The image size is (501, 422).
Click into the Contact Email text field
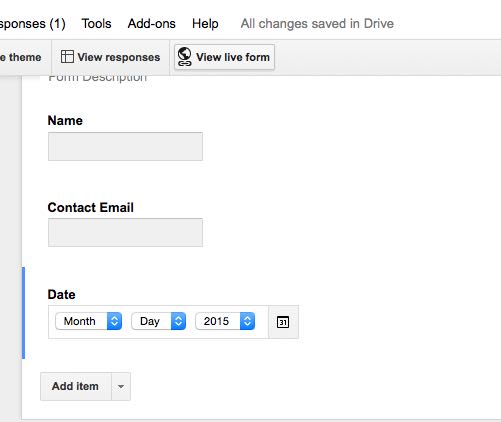tap(125, 232)
